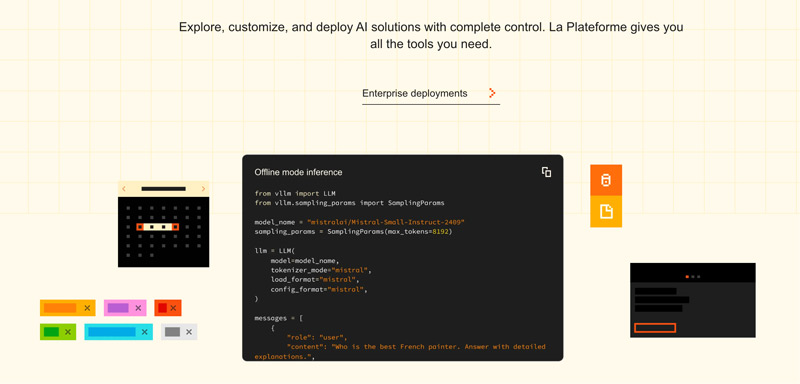Image resolution: width=800 pixels, height=384 pixels.
Task: Go to previous month in calendar widget
Action: [124, 189]
